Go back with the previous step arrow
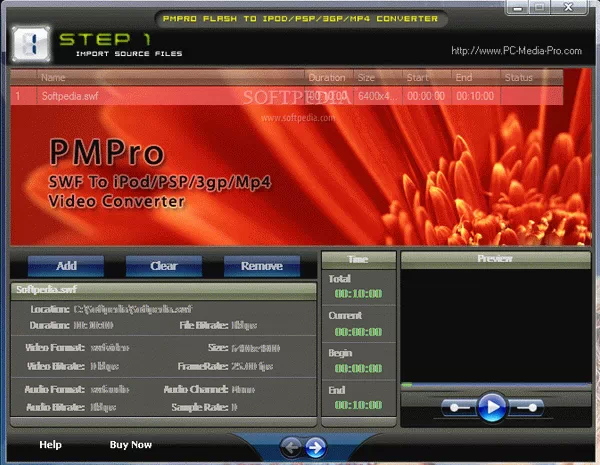 pos(291,447)
